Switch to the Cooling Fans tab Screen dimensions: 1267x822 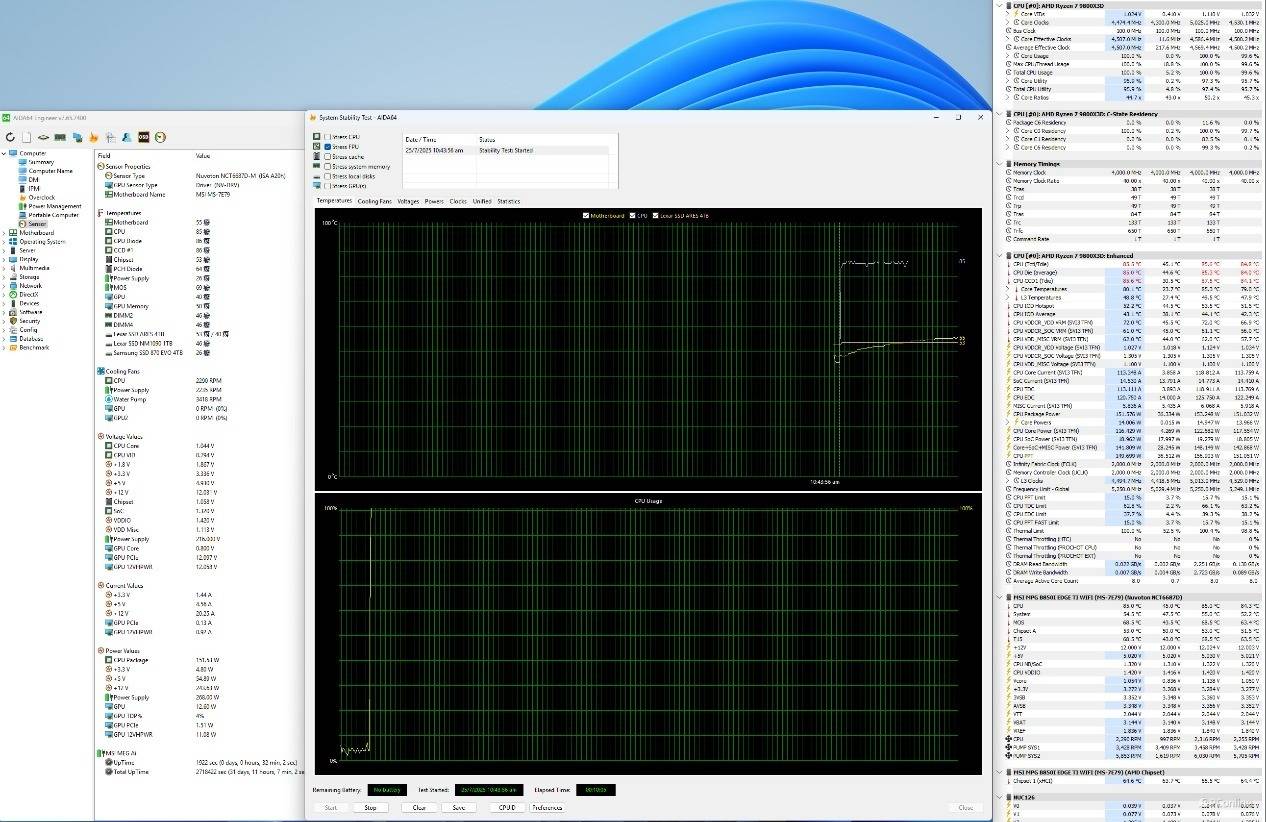pyautogui.click(x=374, y=201)
